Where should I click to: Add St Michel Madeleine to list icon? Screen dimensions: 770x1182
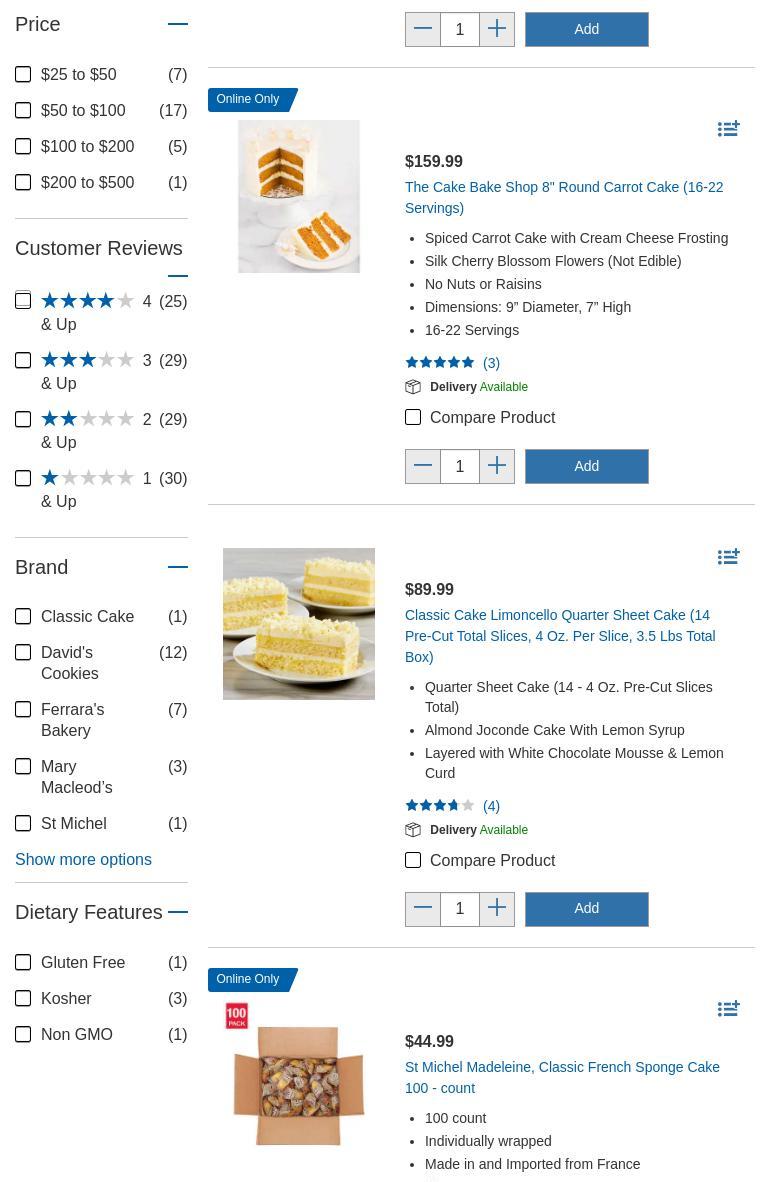pos(728,1009)
